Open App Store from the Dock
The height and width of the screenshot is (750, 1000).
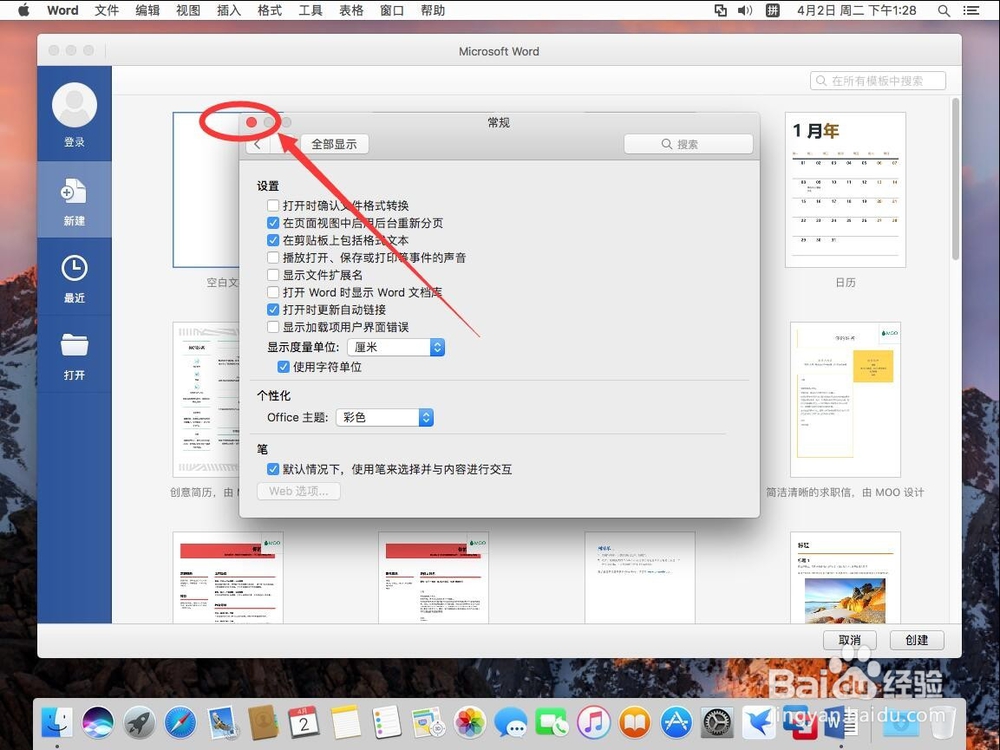point(676,723)
